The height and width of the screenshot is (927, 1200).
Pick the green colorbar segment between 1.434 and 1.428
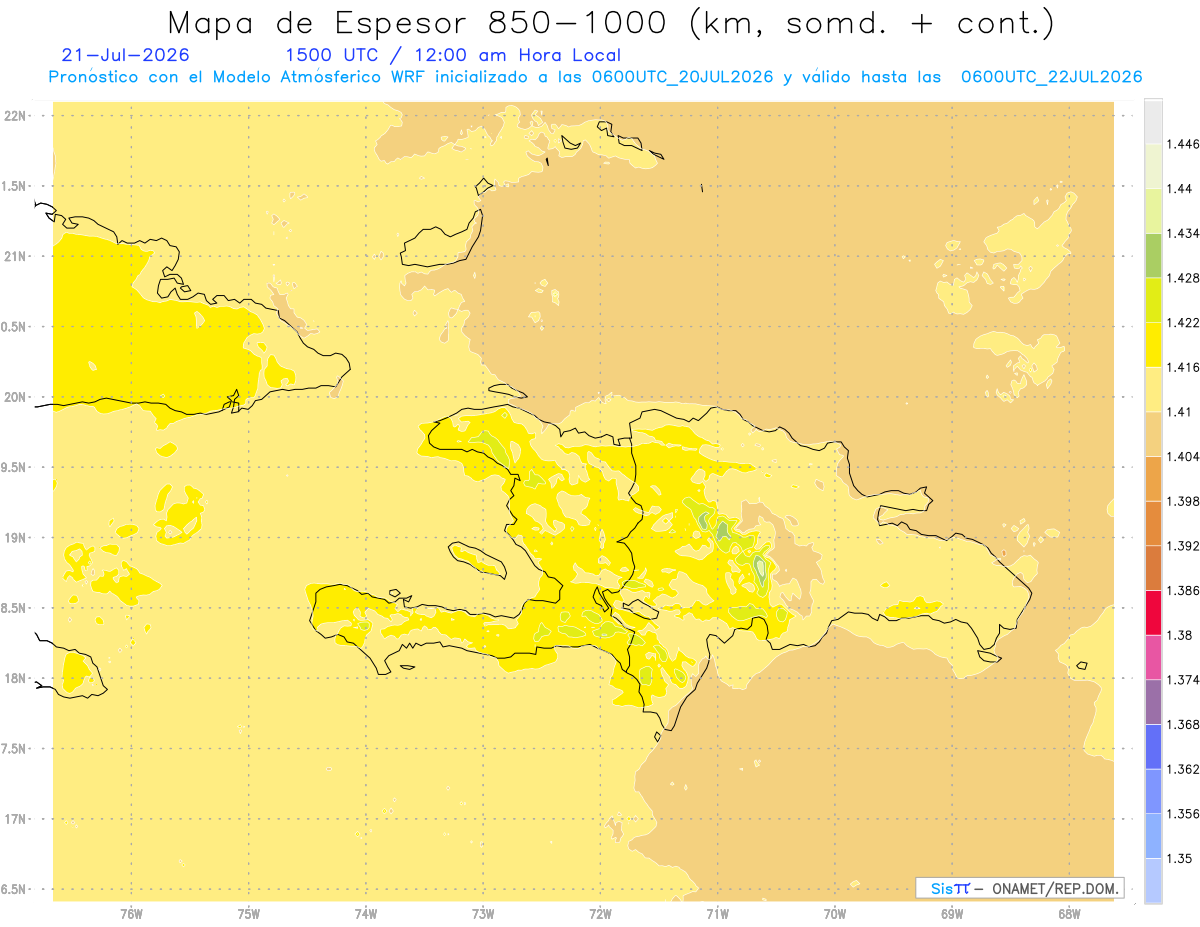(1153, 256)
